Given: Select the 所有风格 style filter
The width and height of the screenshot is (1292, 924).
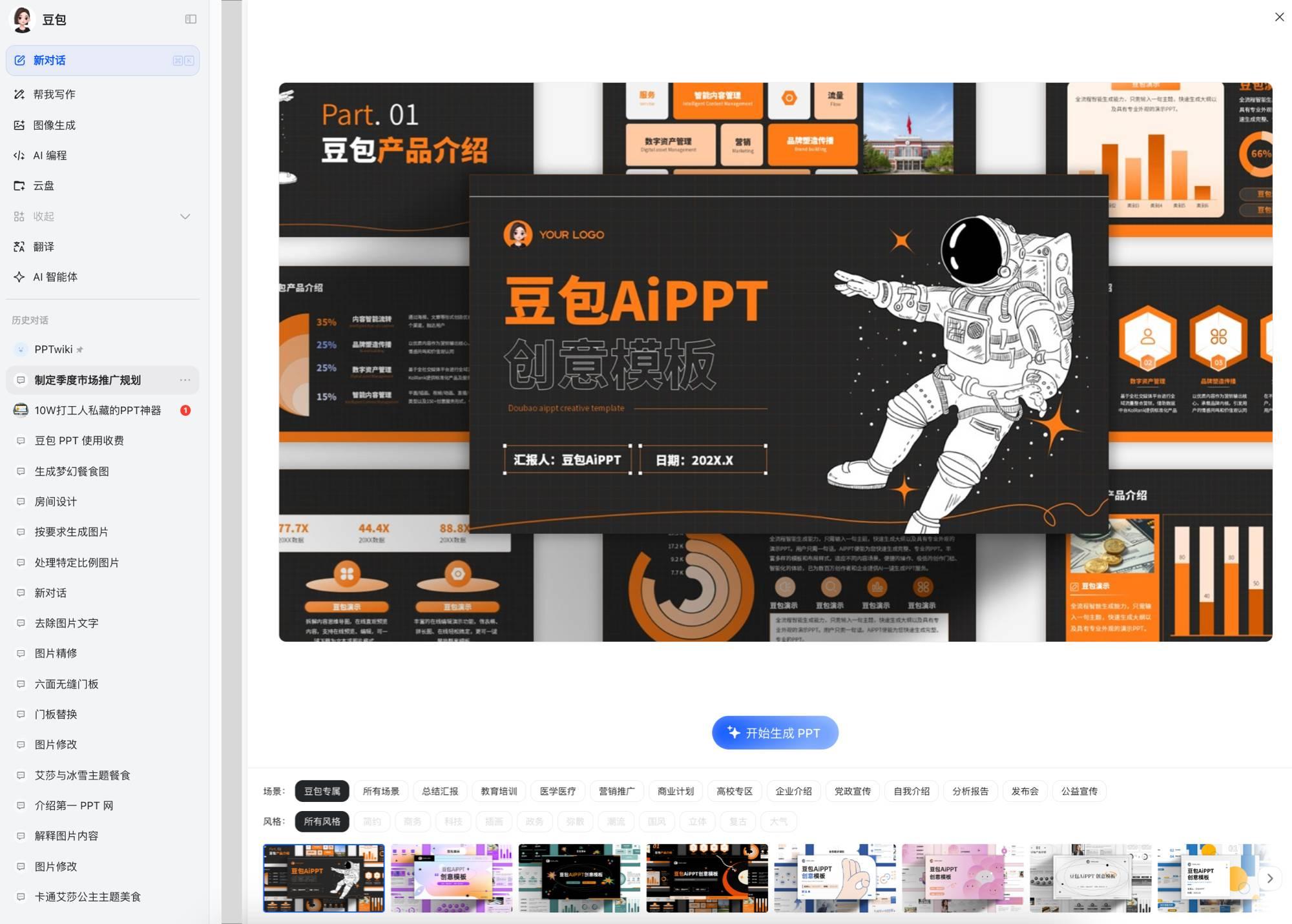Looking at the screenshot, I should pos(322,821).
